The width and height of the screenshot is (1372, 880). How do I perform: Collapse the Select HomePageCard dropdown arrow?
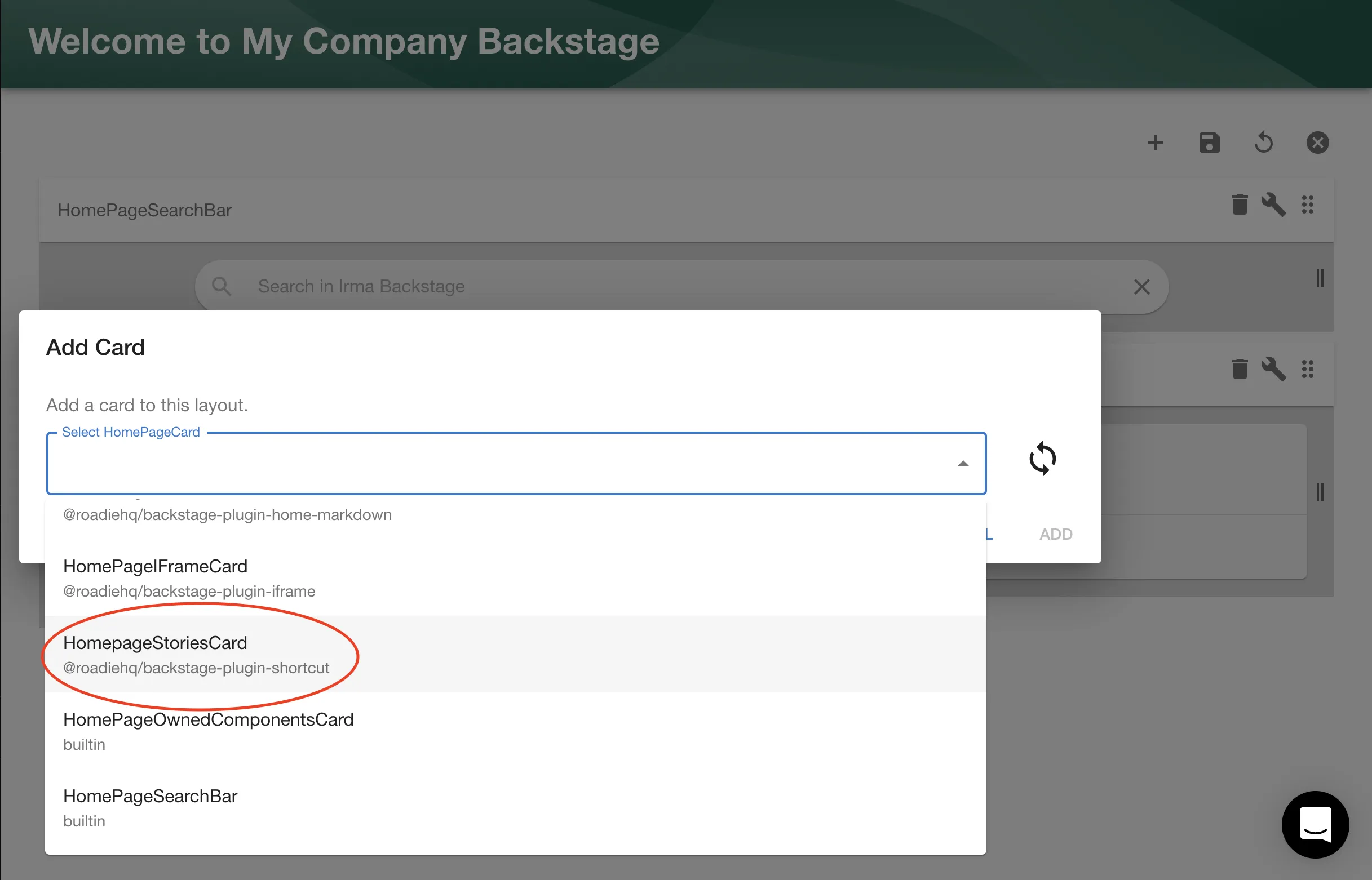pos(963,464)
